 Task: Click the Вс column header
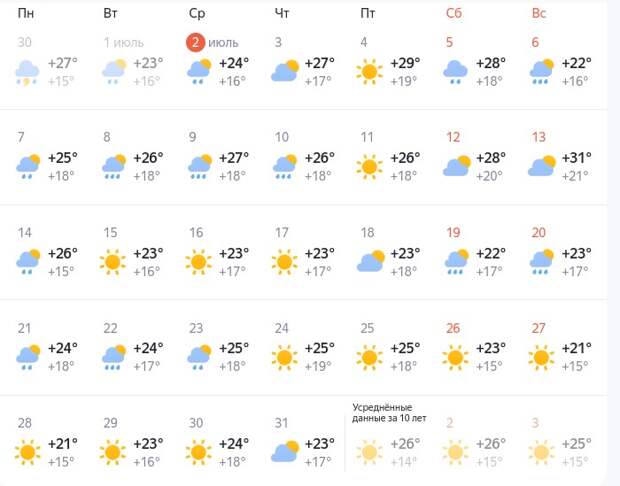(539, 13)
